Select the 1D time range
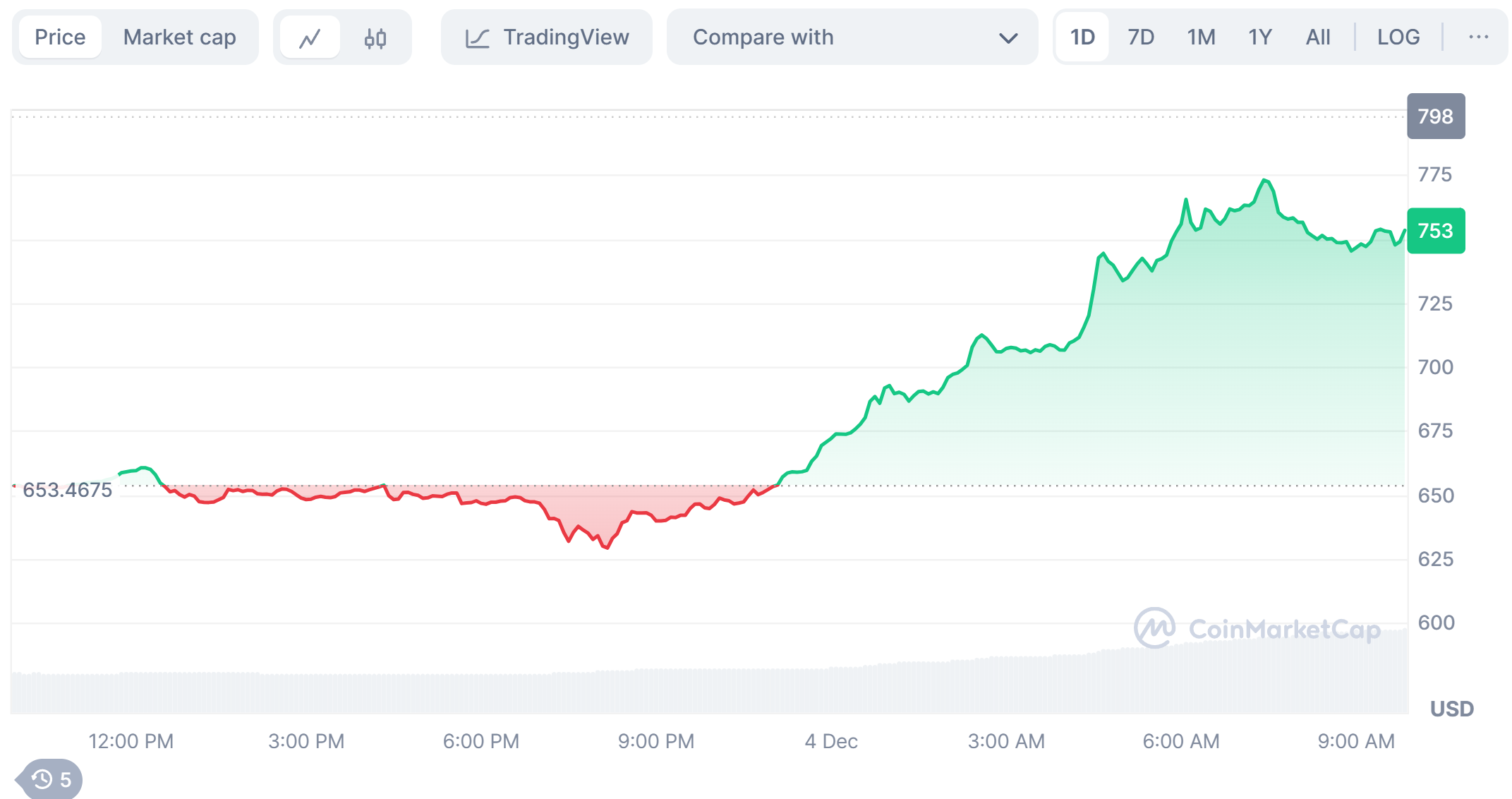This screenshot has height=799, width=1512. (x=1082, y=37)
